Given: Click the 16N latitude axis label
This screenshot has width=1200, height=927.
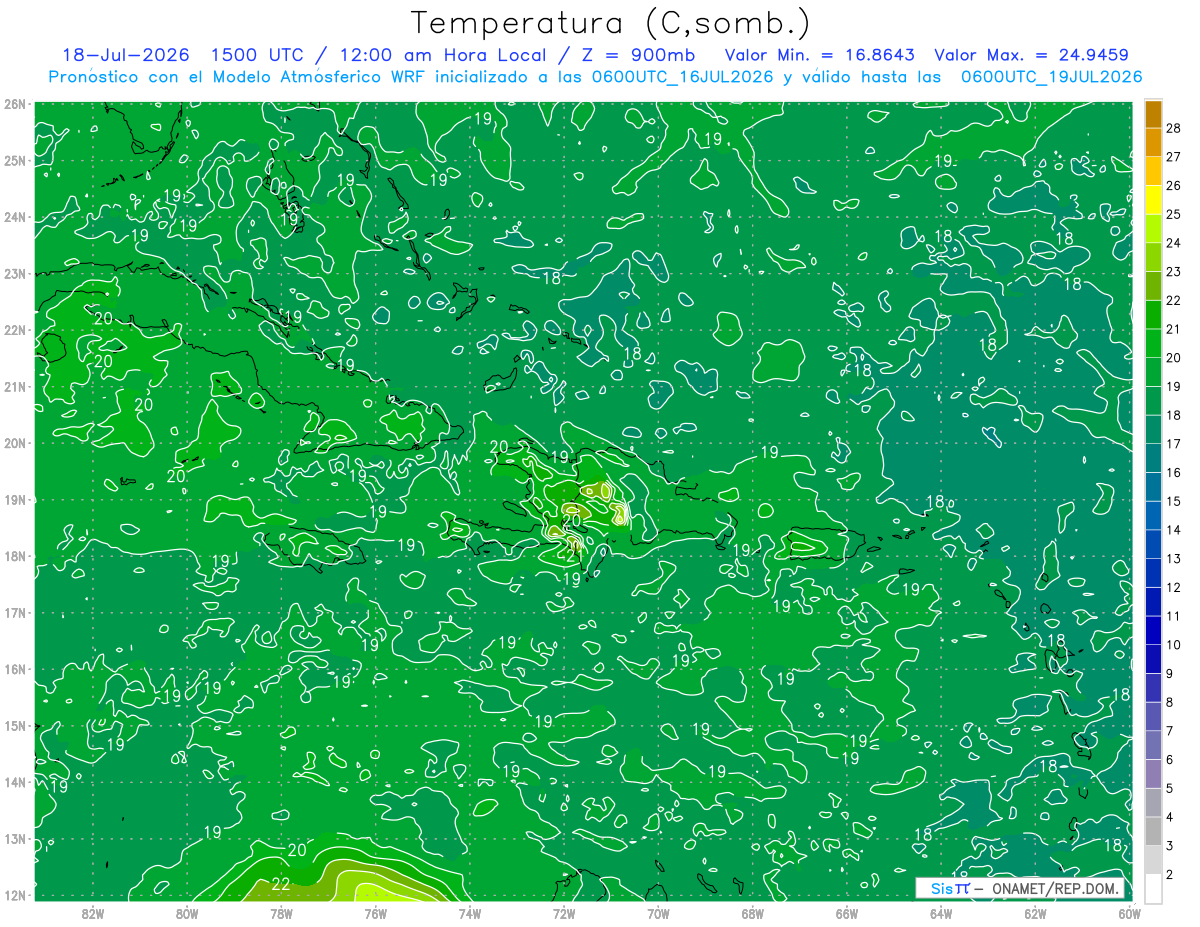Looking at the screenshot, I should [14, 669].
